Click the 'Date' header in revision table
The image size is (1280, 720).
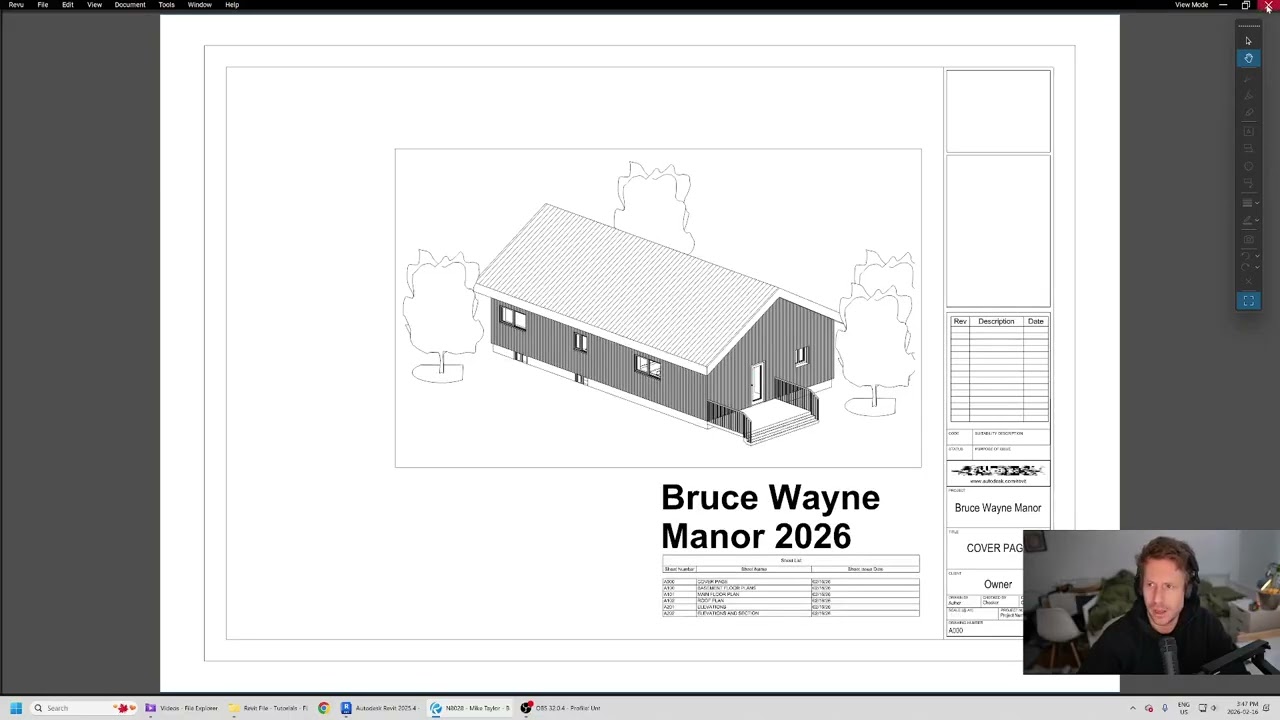point(1036,321)
